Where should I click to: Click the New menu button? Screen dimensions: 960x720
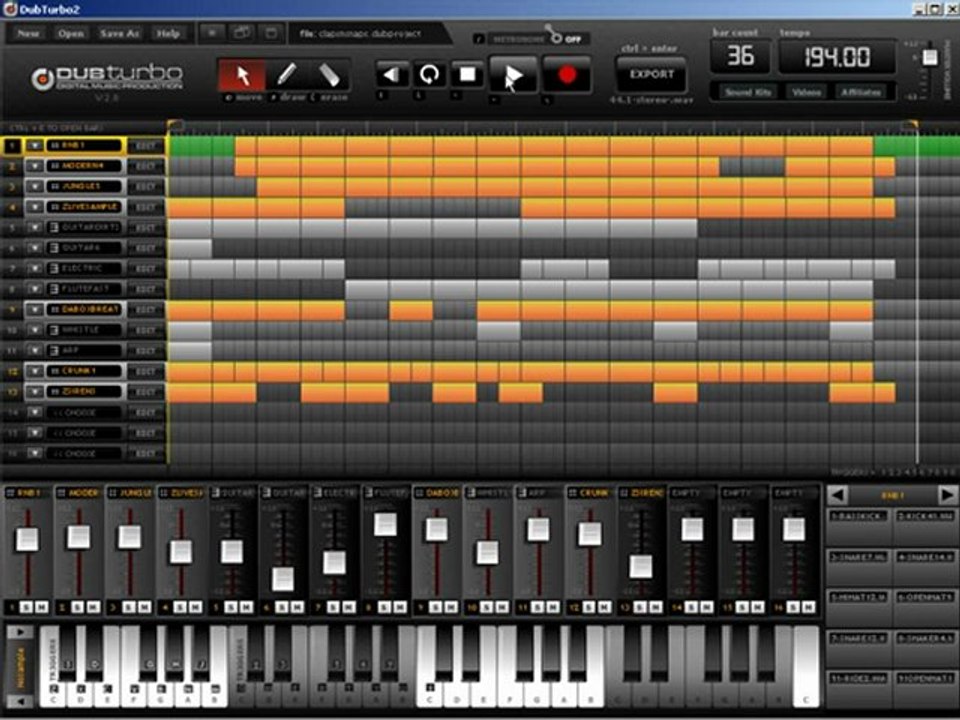tap(28, 34)
